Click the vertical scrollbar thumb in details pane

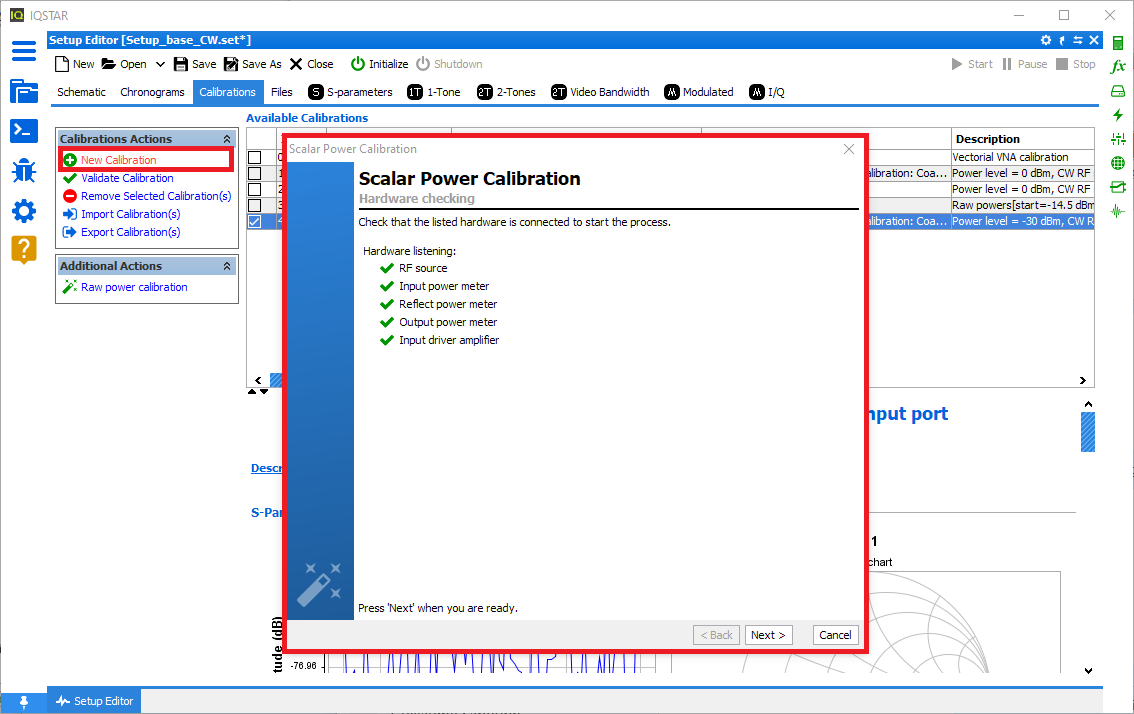tap(1088, 432)
